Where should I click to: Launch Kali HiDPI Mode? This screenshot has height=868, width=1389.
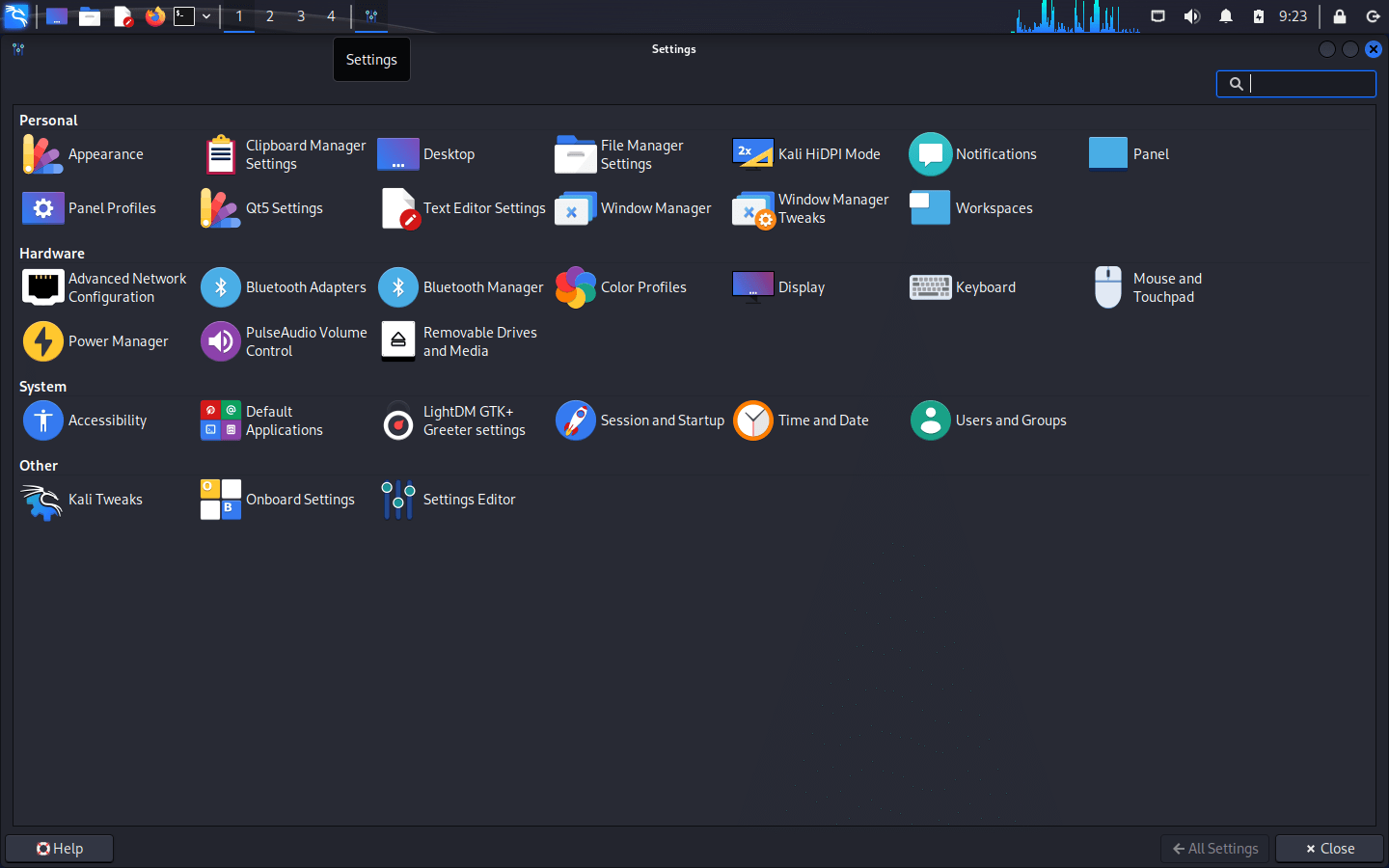(806, 154)
